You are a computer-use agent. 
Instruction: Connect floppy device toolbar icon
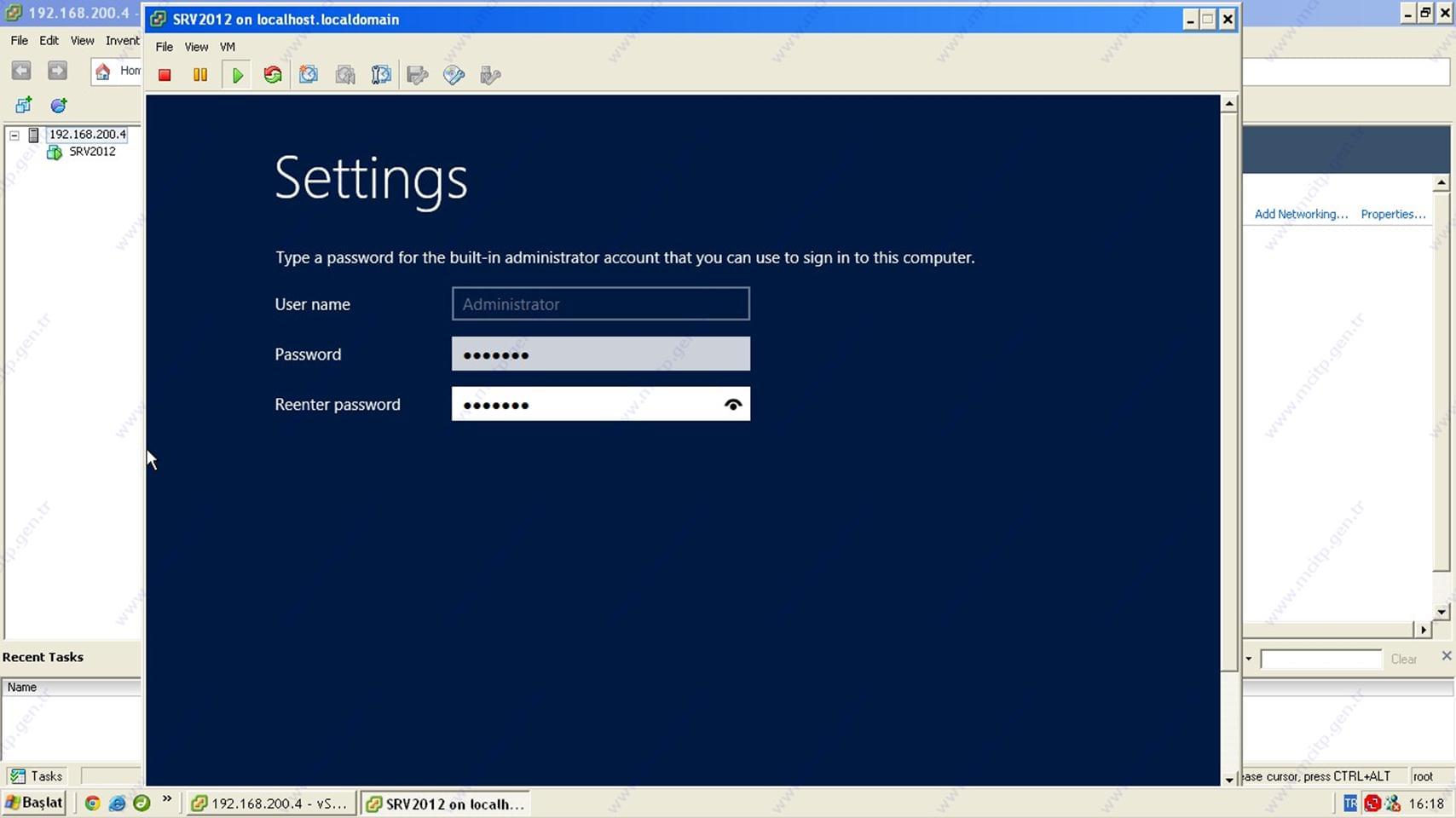pos(418,75)
